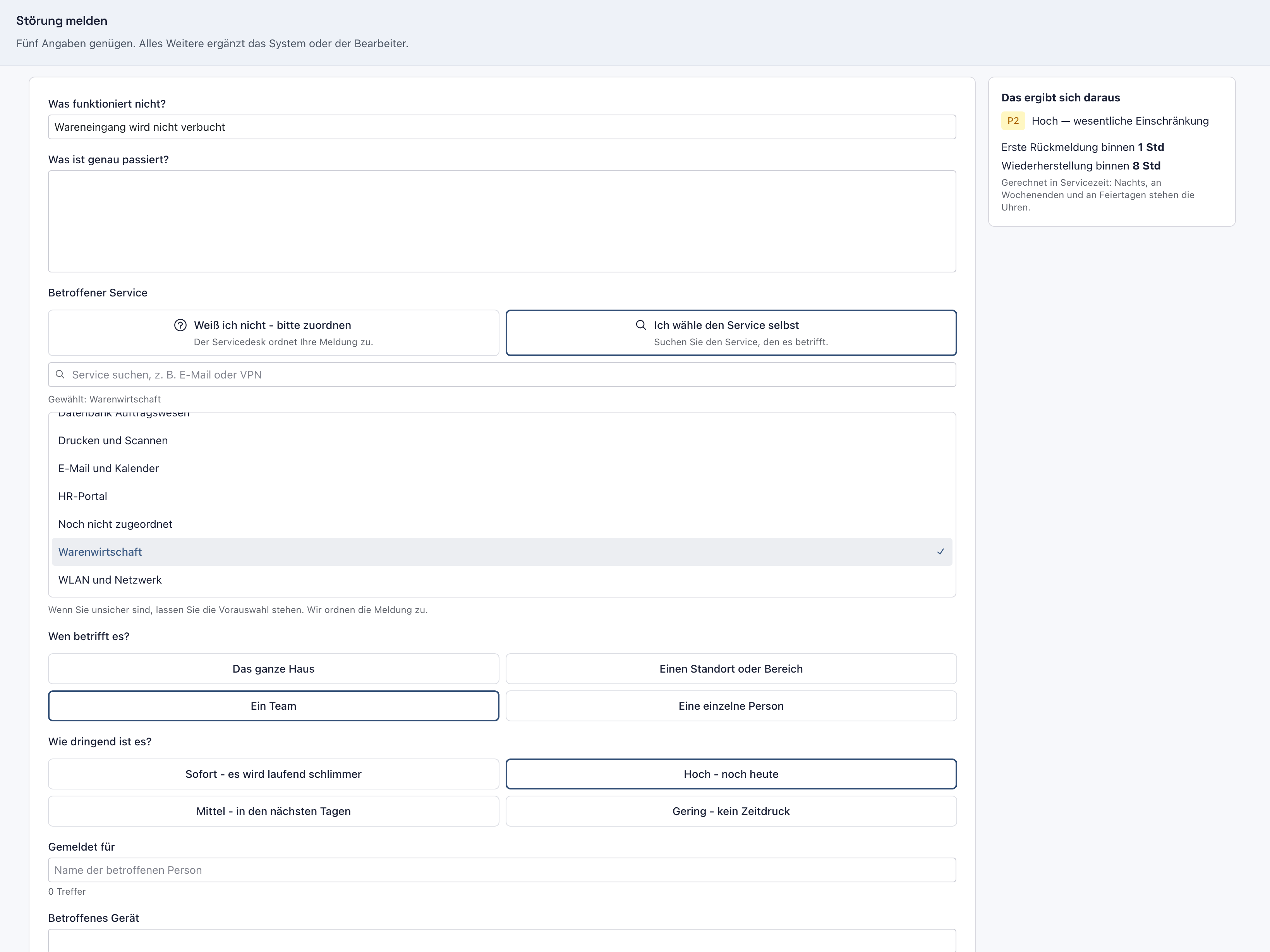Set urgency to 'Hoch - noch heute'
1270x952 pixels.
point(731,774)
